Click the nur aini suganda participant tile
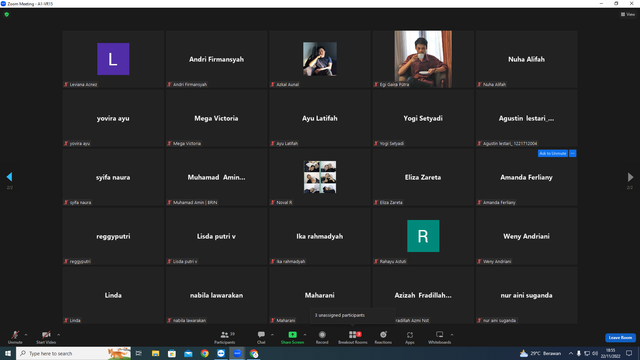640x360 pixels. (526, 295)
